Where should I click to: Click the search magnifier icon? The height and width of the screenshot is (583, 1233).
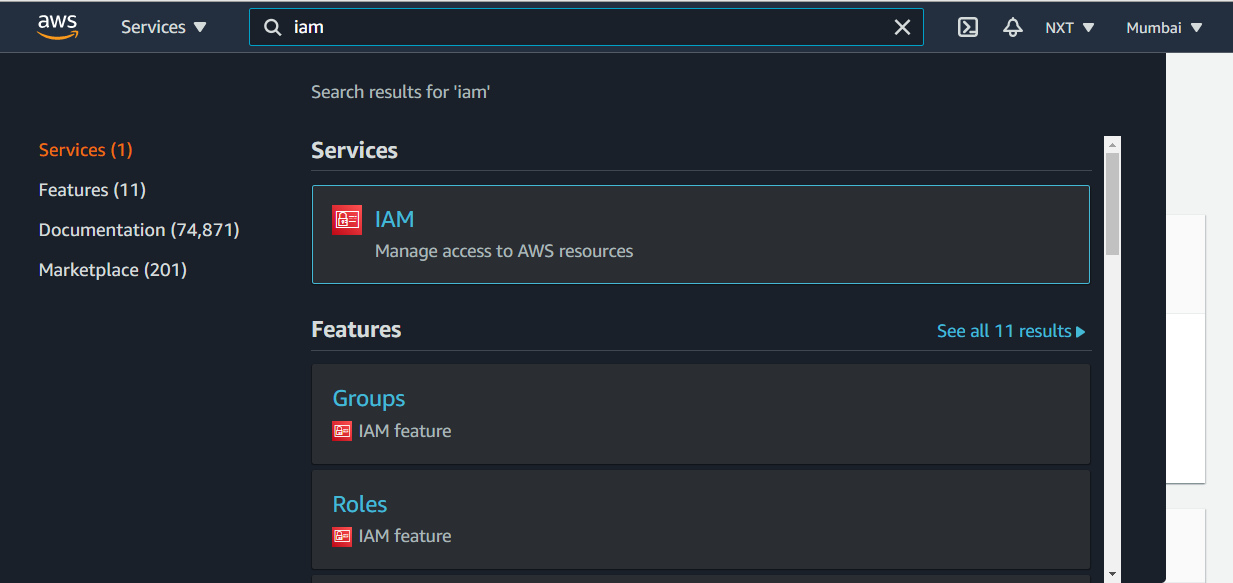(x=272, y=27)
